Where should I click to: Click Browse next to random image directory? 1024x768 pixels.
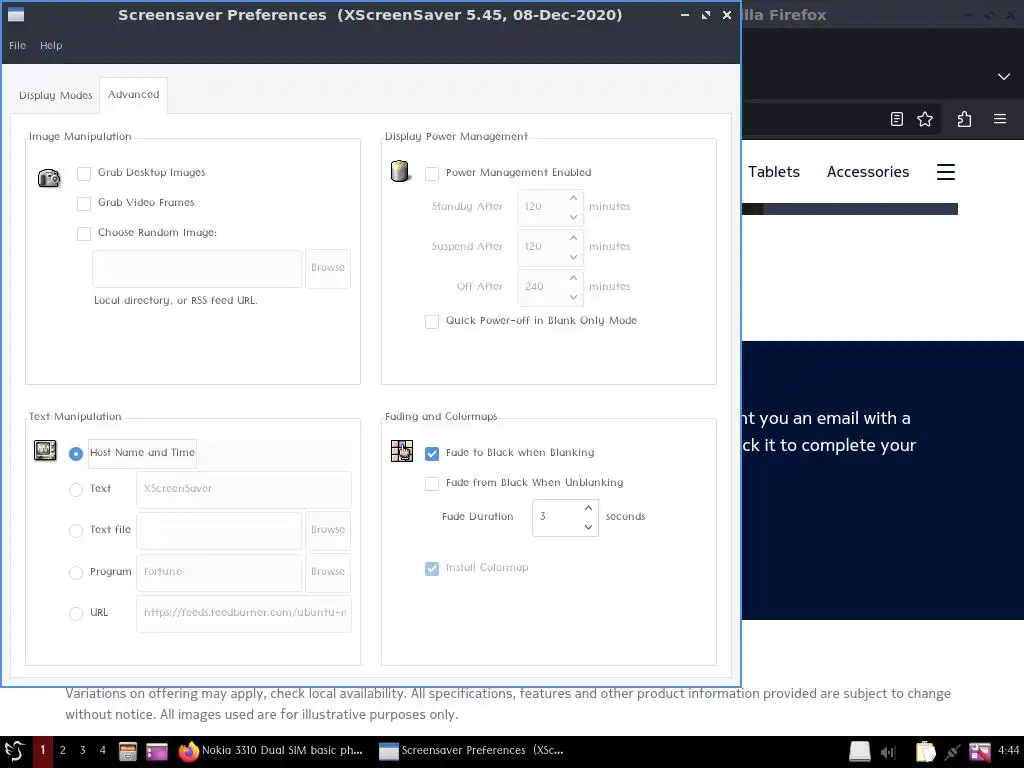pyautogui.click(x=328, y=268)
